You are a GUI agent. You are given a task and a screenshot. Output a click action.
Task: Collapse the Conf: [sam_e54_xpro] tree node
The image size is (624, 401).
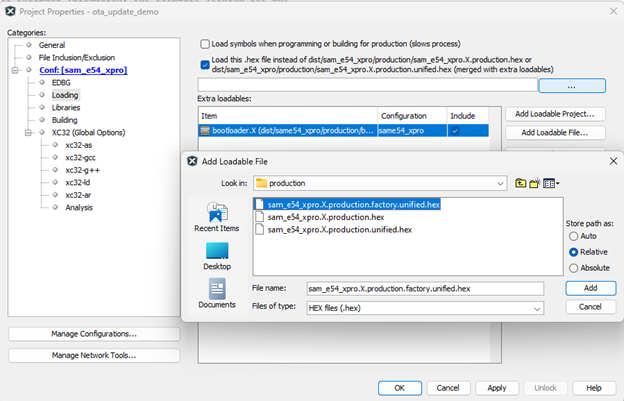click(15, 70)
